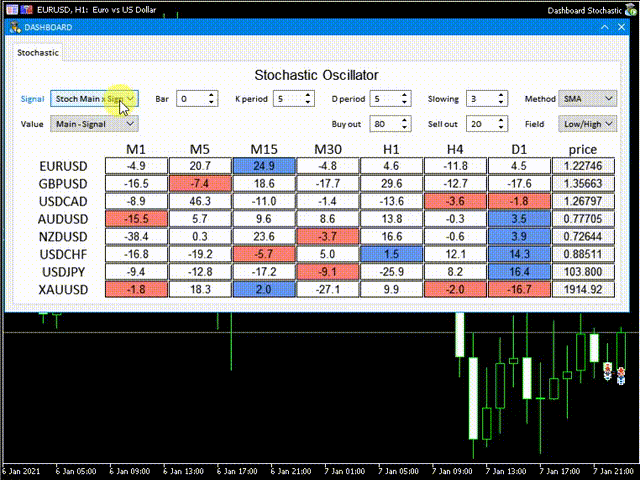This screenshot has width=640, height=480.
Task: Open the Value dropdown showing Main - Signal
Action: [94, 124]
